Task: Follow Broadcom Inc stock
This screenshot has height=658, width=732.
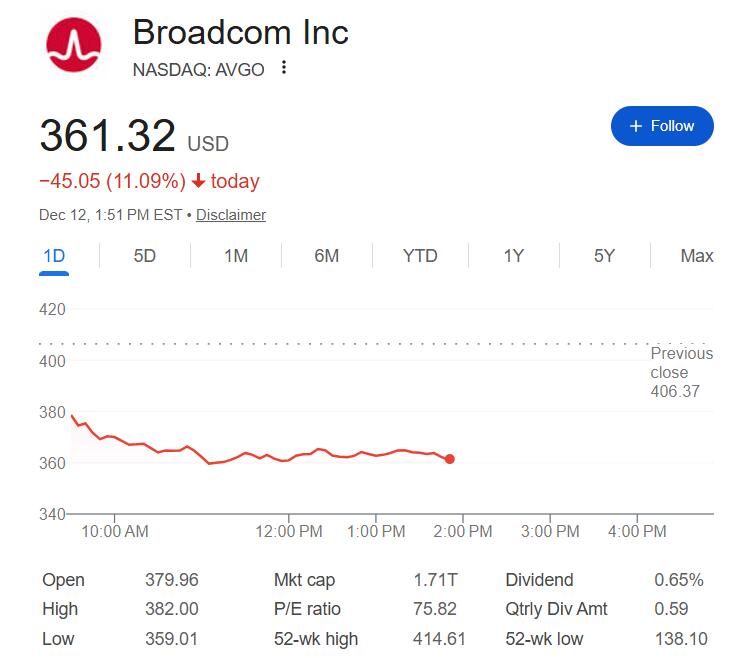Action: tap(662, 126)
